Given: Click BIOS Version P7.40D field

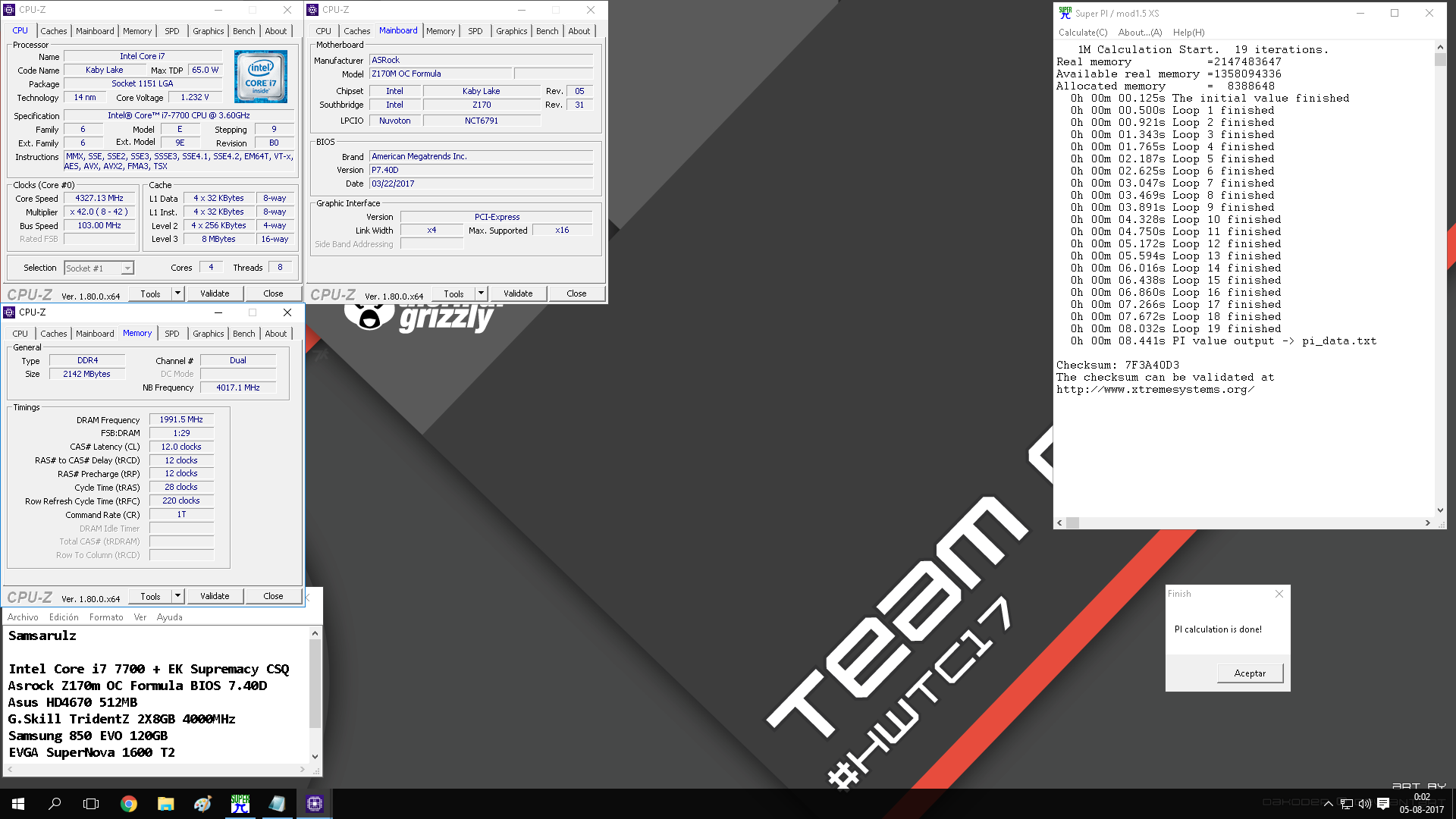Looking at the screenshot, I should (481, 170).
